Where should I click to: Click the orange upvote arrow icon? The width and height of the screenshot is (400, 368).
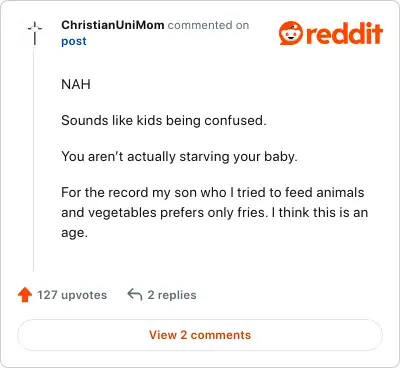point(25,295)
